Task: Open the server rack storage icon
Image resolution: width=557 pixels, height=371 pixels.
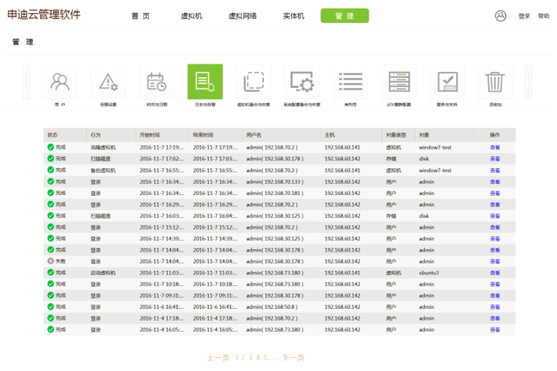Action: pyautogui.click(x=399, y=82)
